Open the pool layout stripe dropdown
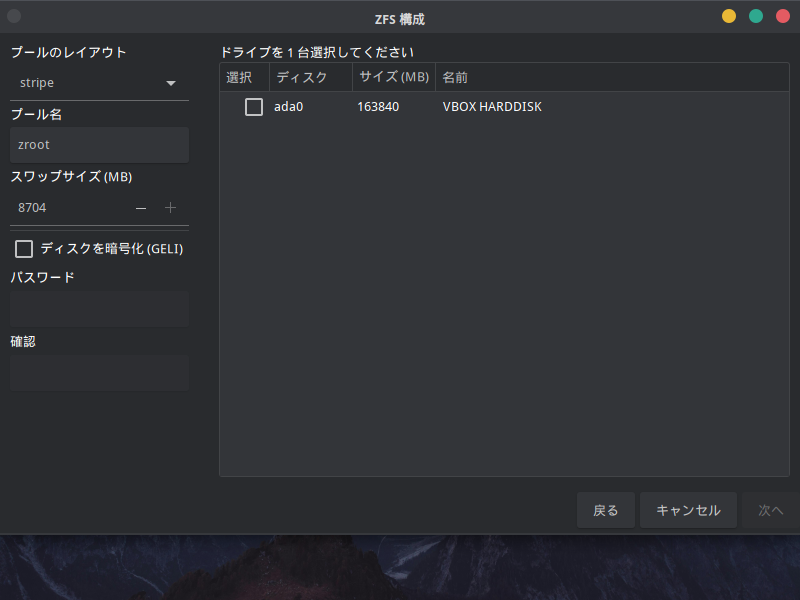The height and width of the screenshot is (600, 800). 99,83
